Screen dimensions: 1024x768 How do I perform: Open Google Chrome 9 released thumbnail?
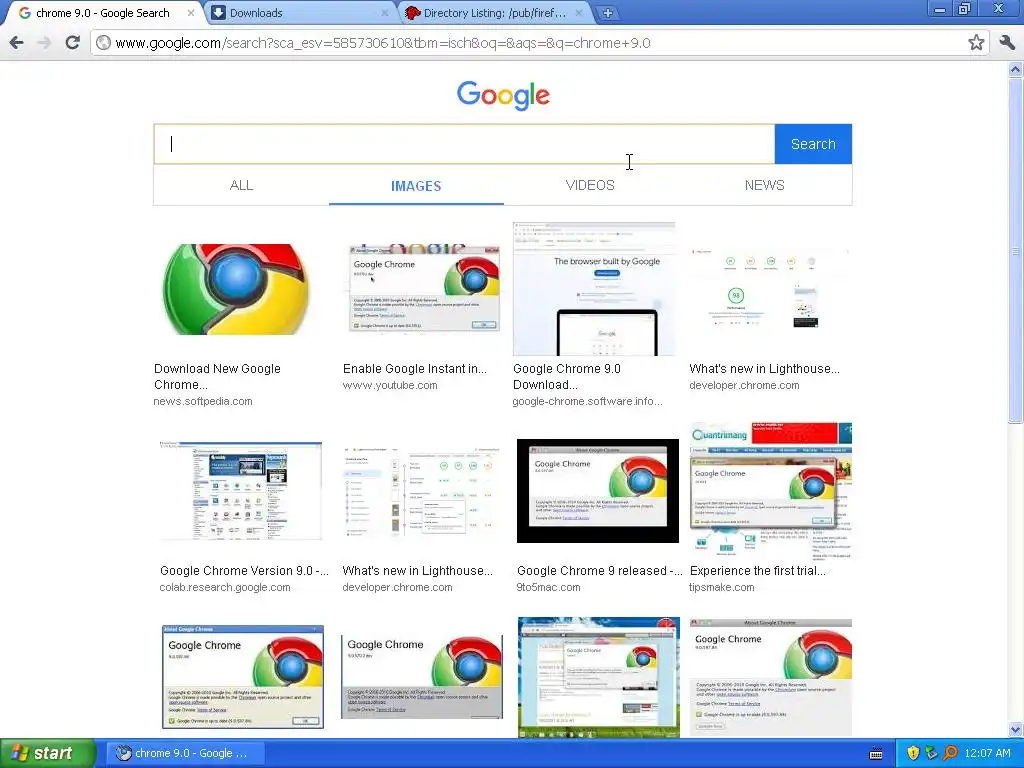pos(598,490)
